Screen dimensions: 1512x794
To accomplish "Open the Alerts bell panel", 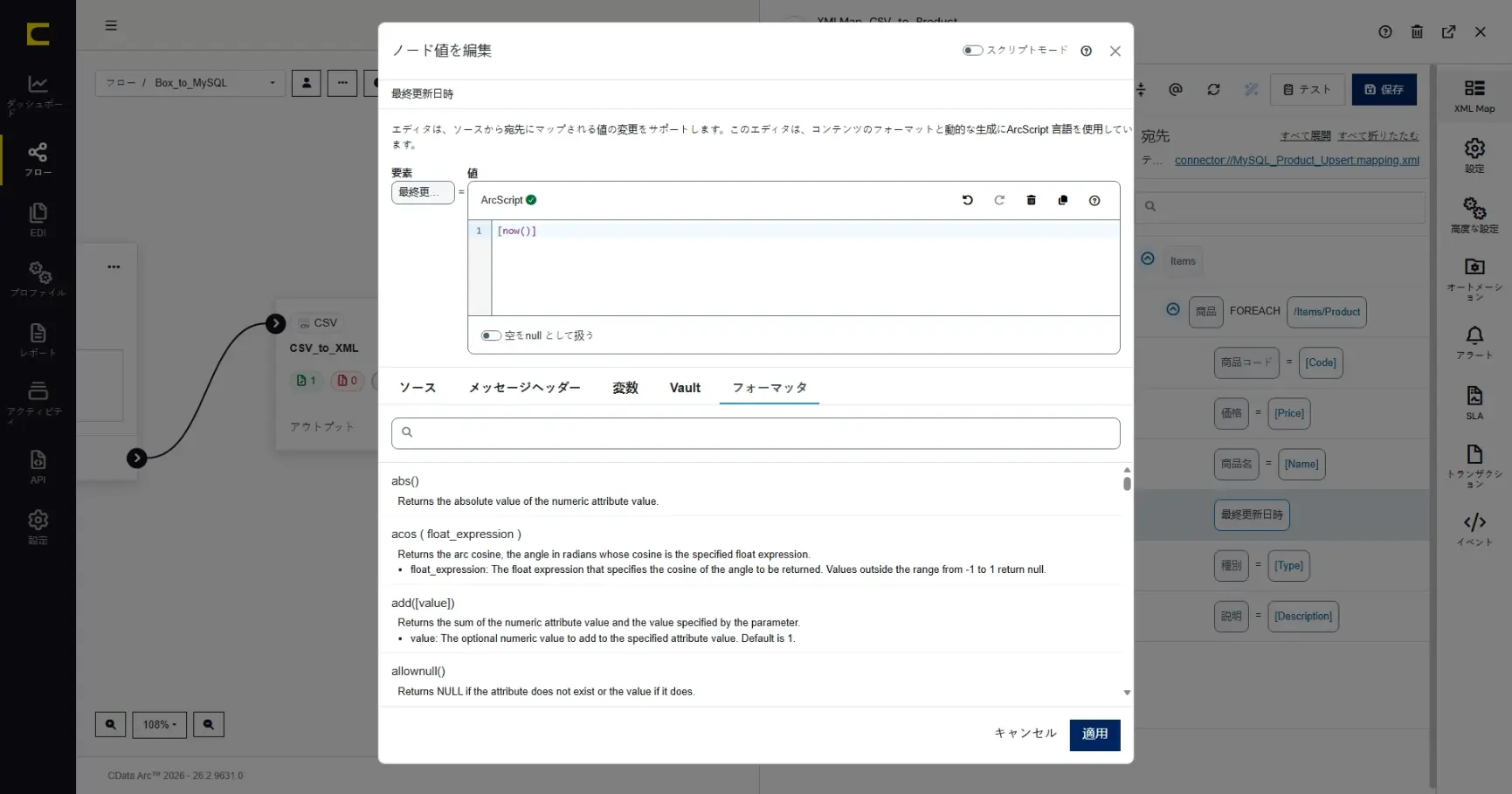I will pos(1474,342).
